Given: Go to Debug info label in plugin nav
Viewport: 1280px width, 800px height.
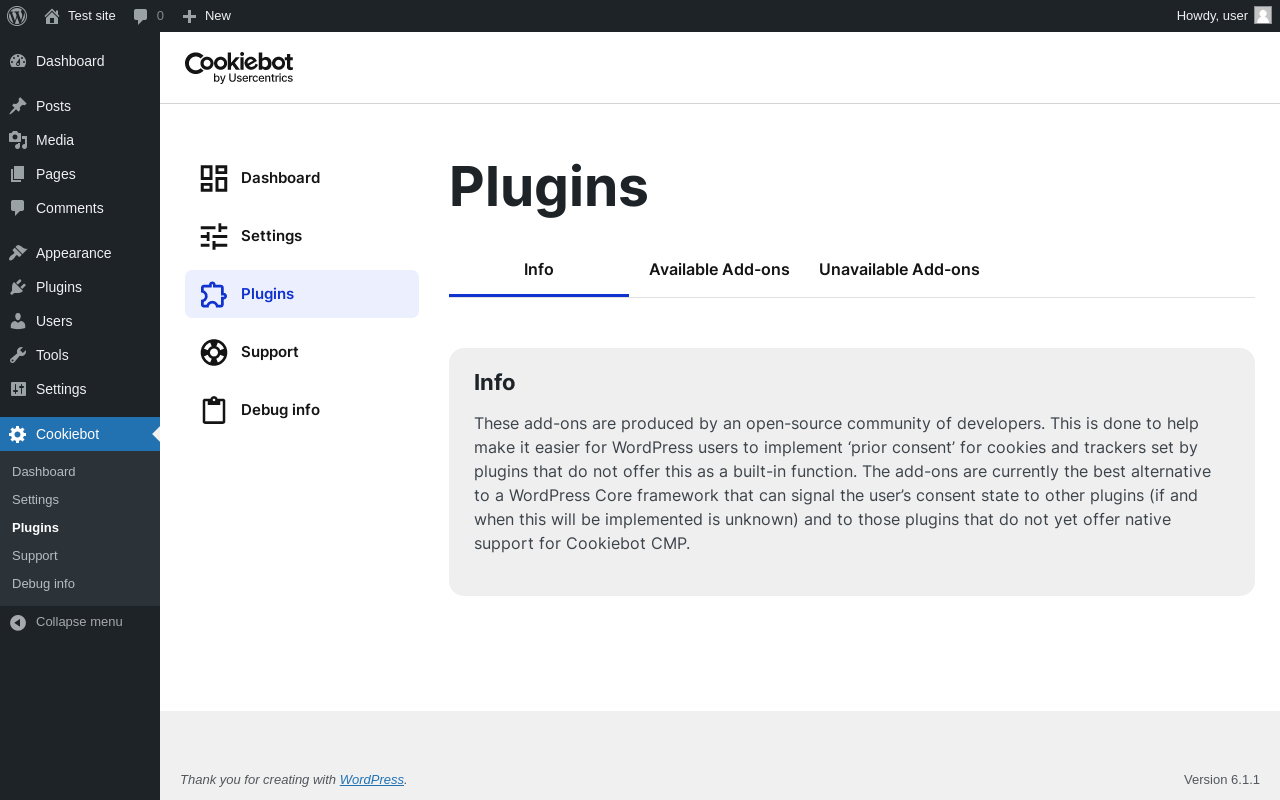Looking at the screenshot, I should (x=280, y=410).
